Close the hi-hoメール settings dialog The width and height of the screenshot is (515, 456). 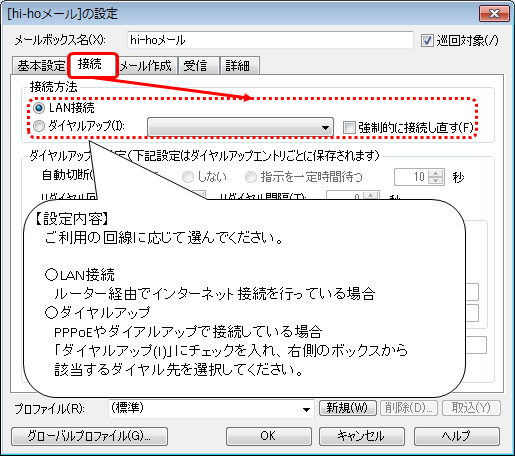(x=494, y=14)
